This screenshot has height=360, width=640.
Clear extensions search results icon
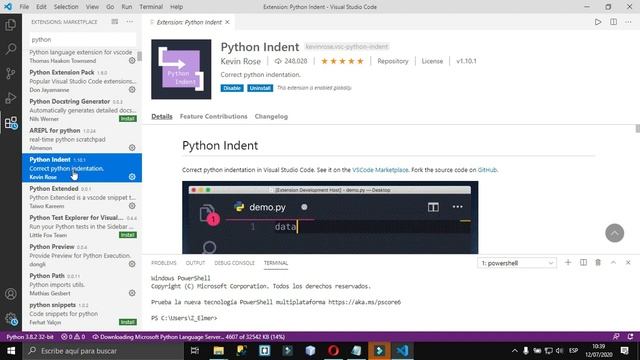coord(115,22)
